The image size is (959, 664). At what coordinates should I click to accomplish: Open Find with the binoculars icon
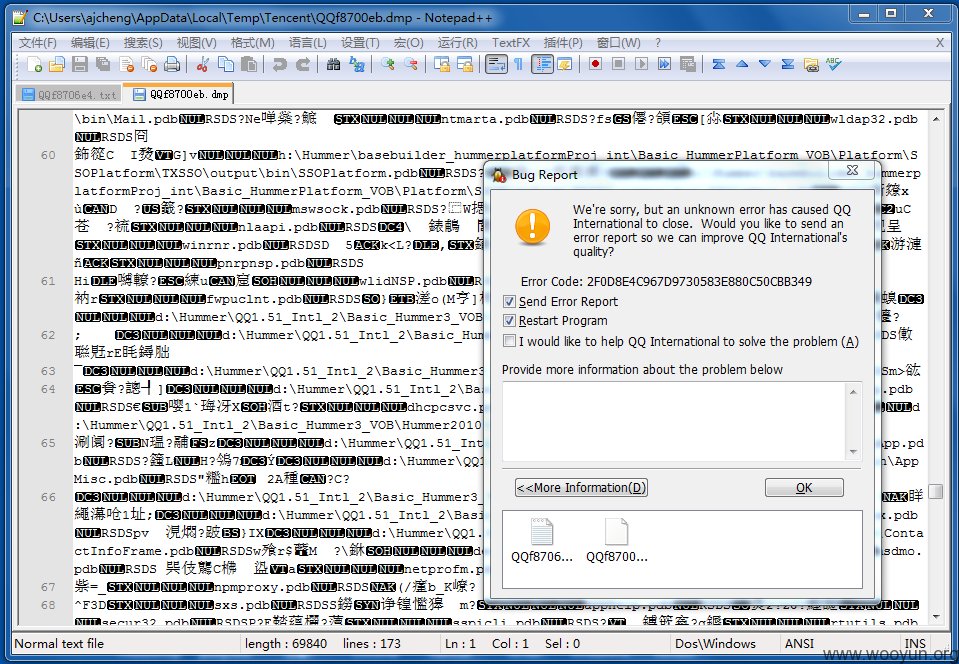point(333,64)
